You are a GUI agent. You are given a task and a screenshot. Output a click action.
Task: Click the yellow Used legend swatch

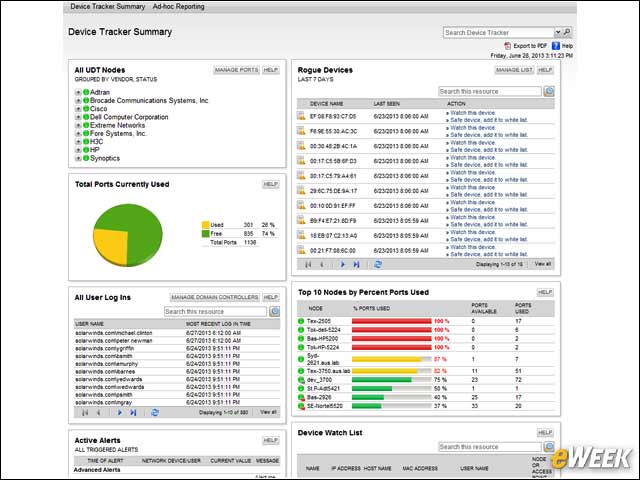206,225
